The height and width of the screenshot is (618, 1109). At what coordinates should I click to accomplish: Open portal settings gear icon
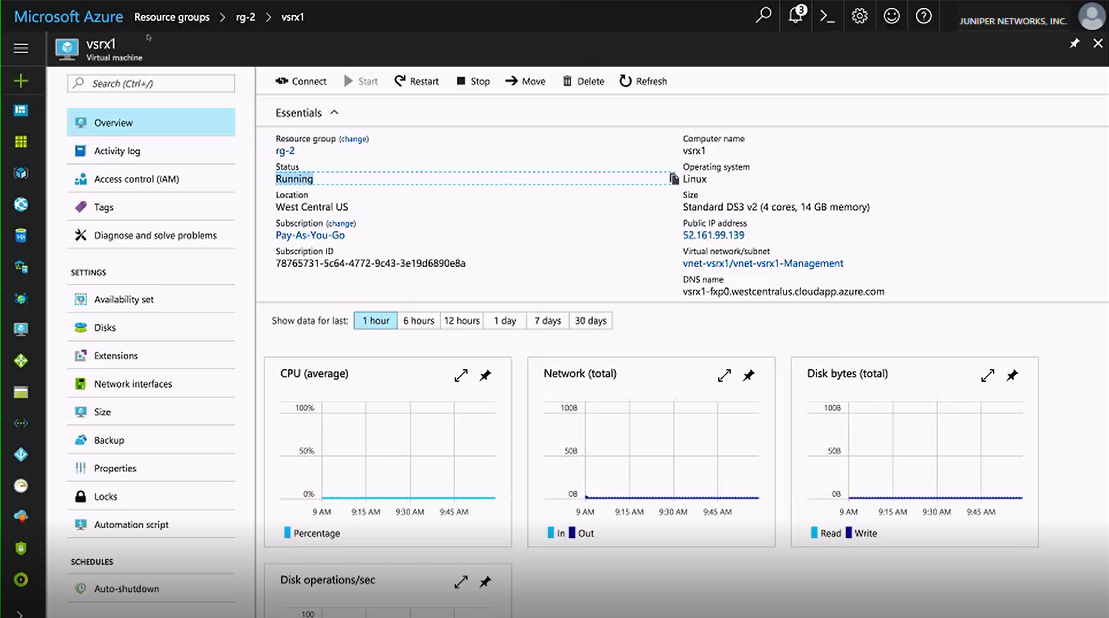(x=859, y=16)
